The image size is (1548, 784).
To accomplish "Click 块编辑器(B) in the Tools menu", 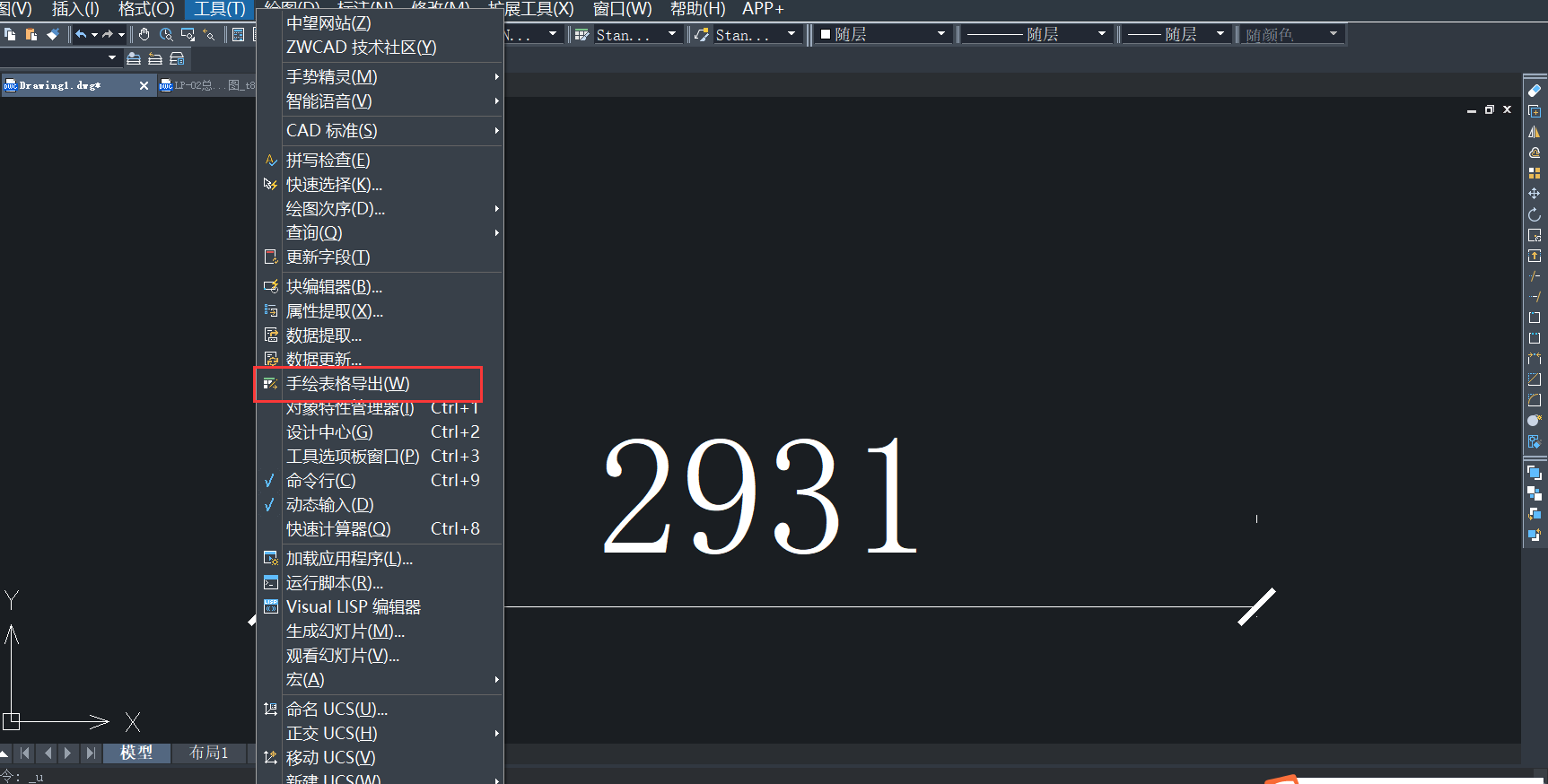I will coord(334,287).
